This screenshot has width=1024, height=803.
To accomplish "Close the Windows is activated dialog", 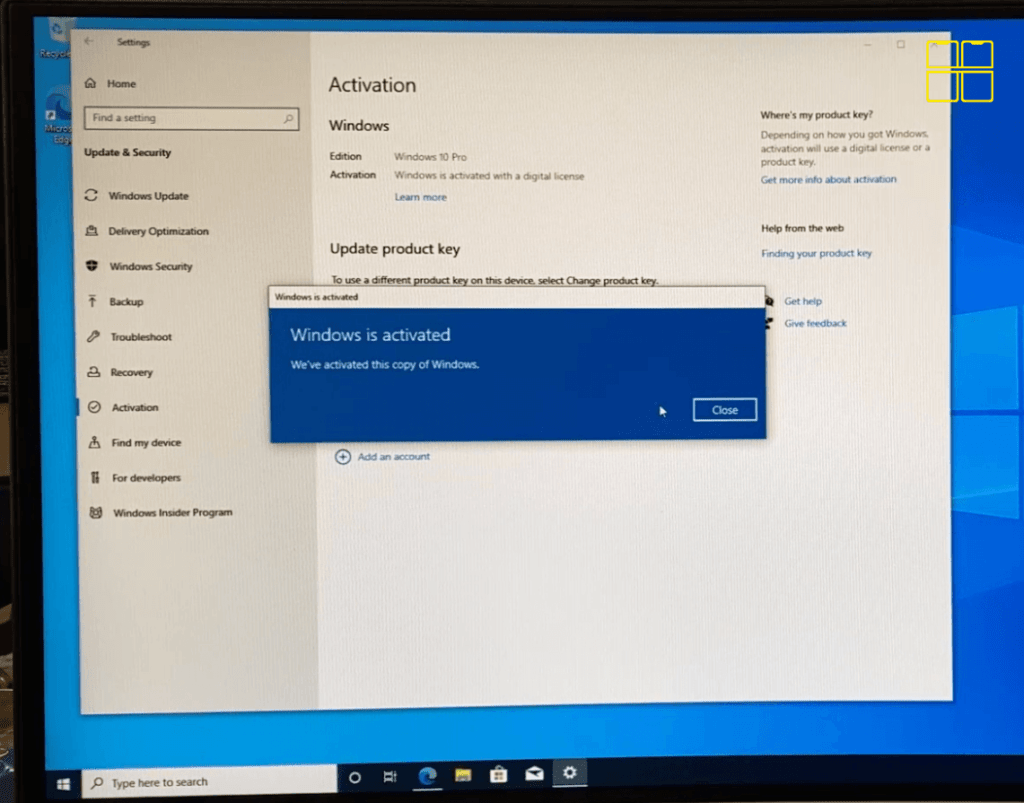I will [x=724, y=409].
